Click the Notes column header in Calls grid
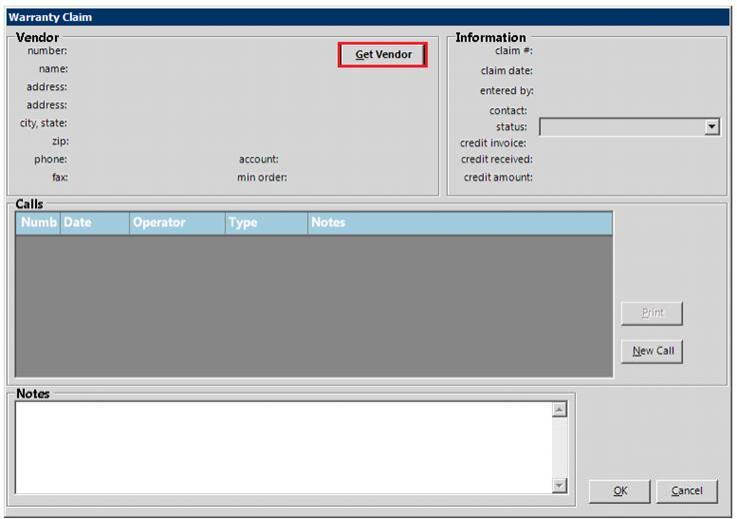This screenshot has width=737, height=519. [x=459, y=223]
